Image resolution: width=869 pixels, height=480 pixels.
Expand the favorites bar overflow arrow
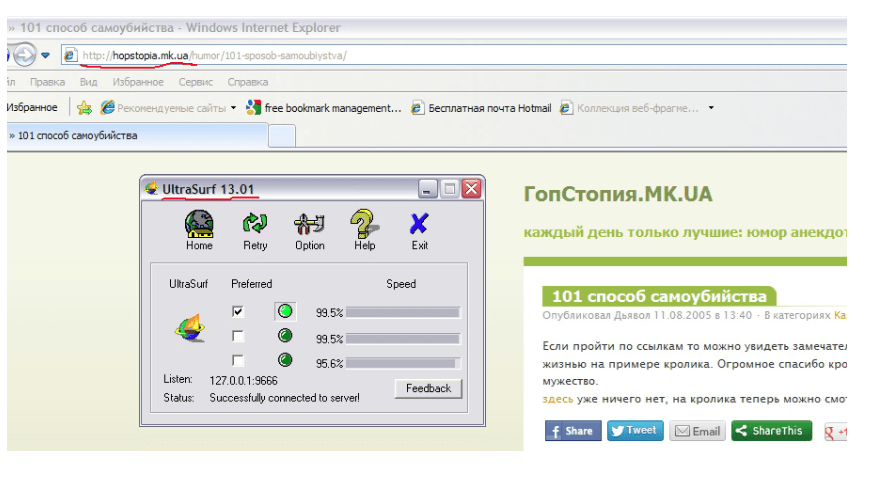711,108
